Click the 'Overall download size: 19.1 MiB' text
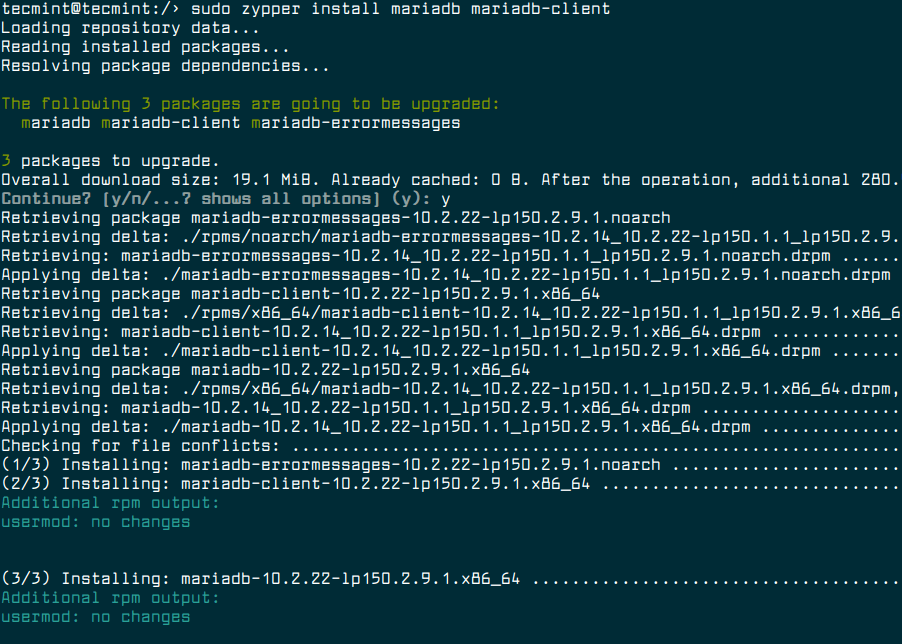Viewport: 902px width, 644px height. pos(160,180)
